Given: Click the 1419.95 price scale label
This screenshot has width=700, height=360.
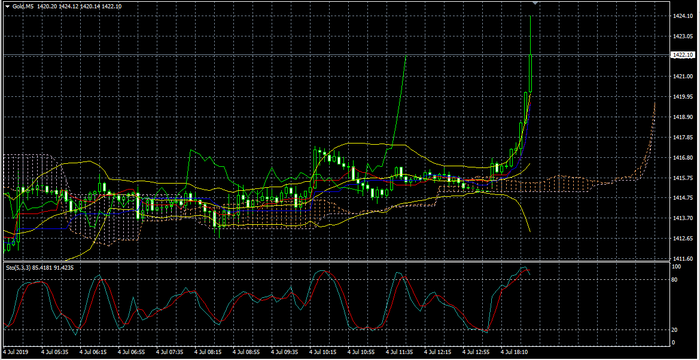Looking at the screenshot, I should tap(682, 96).
